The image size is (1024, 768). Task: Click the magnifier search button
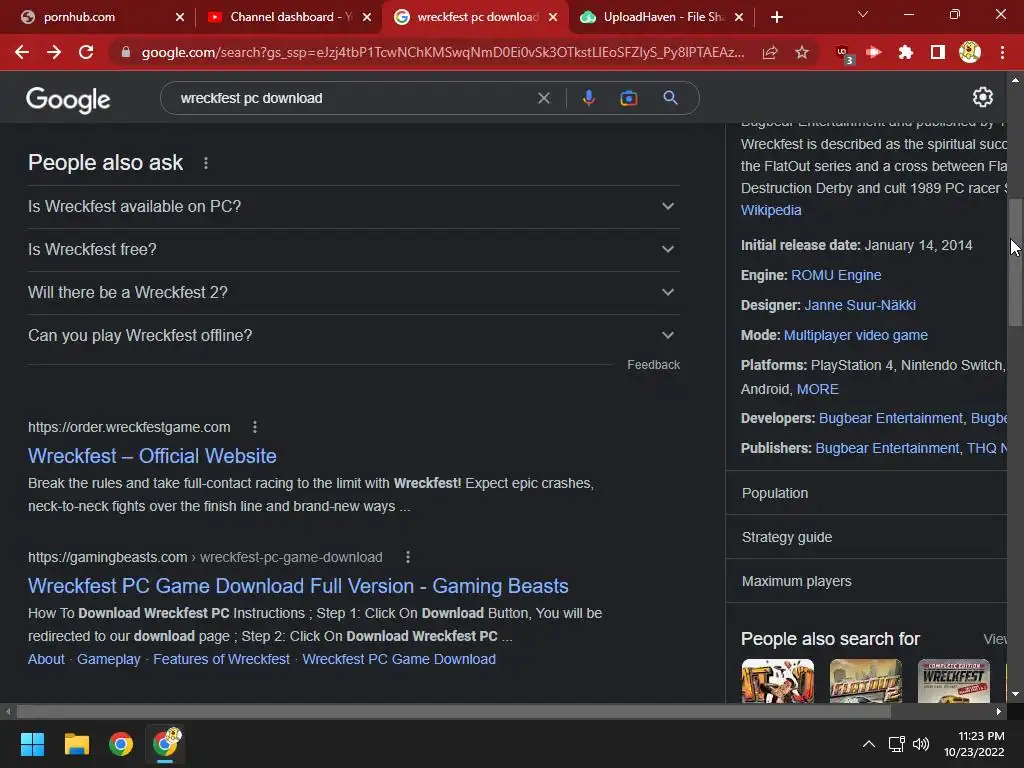(670, 98)
